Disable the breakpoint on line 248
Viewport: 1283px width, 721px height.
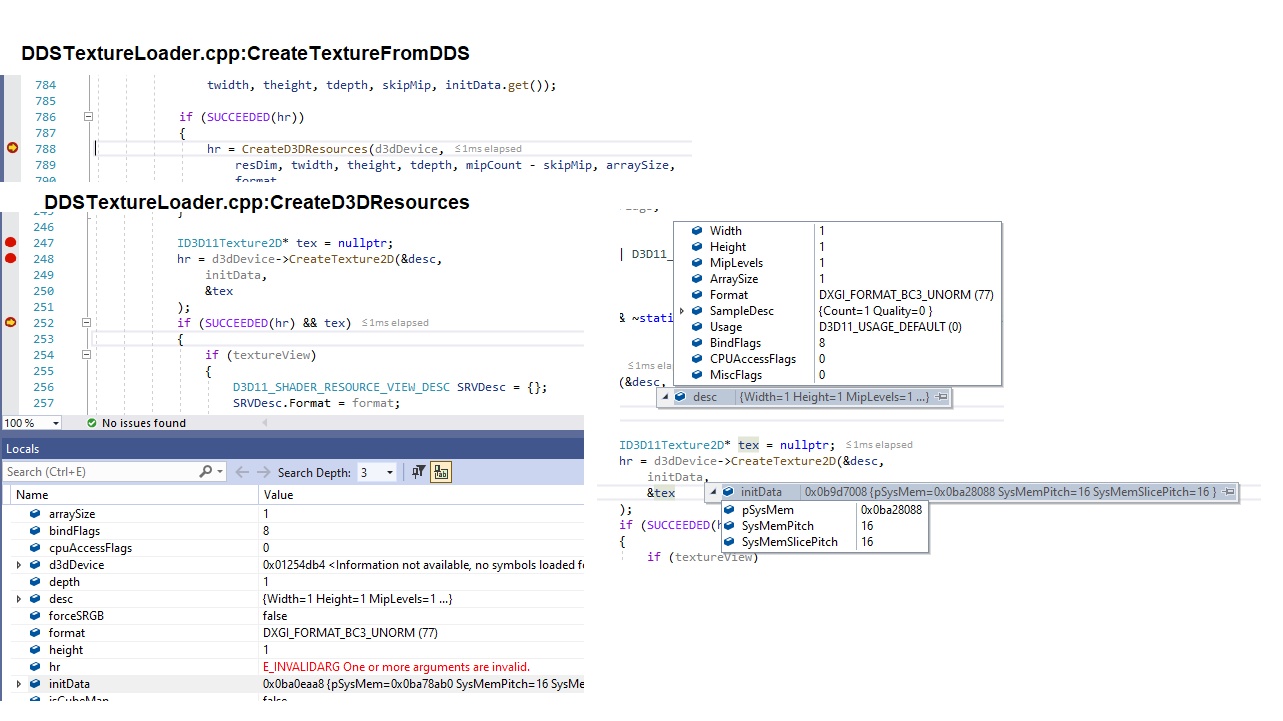9,258
